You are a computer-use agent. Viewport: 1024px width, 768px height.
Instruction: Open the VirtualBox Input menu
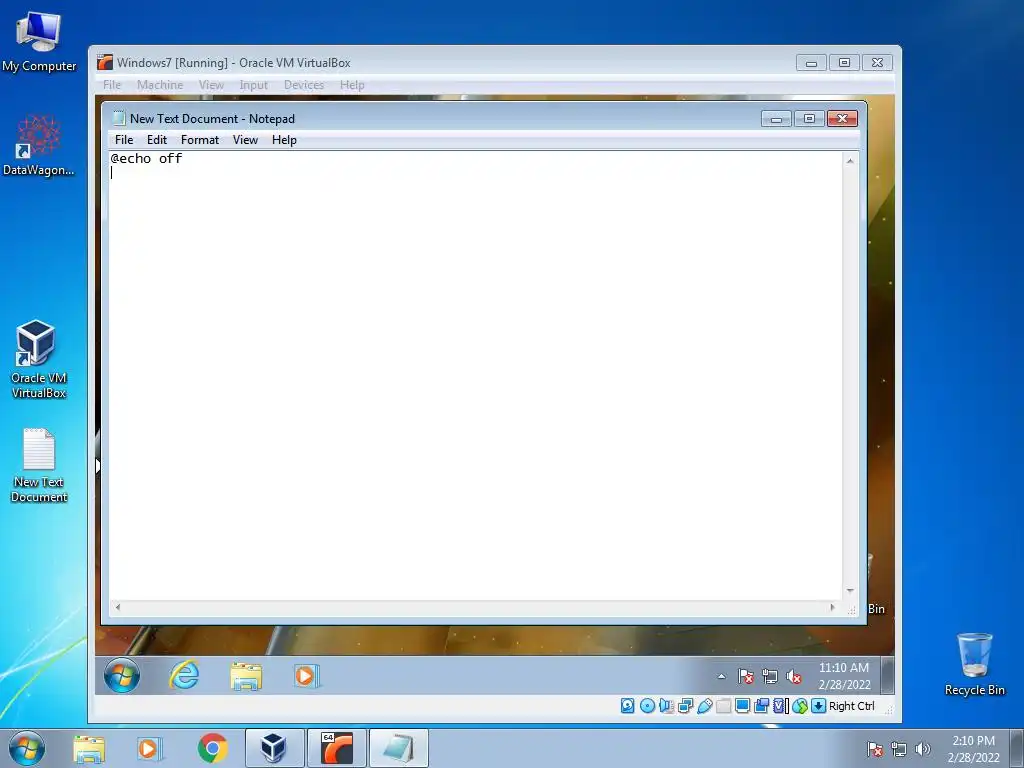point(253,85)
